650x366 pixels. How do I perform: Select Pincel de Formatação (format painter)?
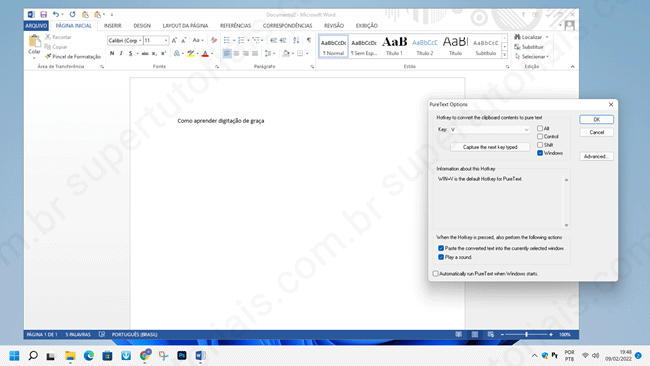pos(73,56)
